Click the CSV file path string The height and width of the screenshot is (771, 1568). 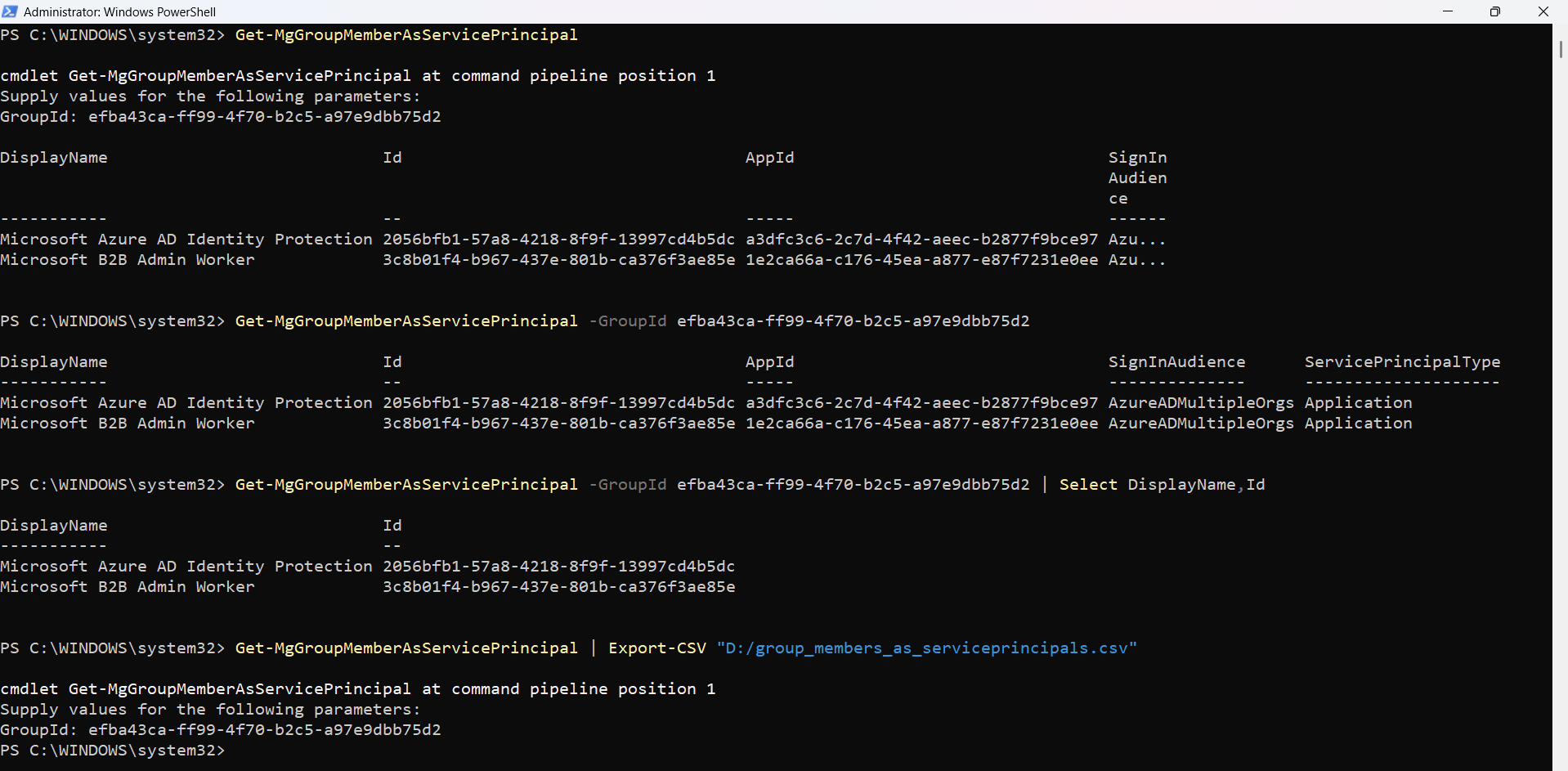(x=926, y=648)
